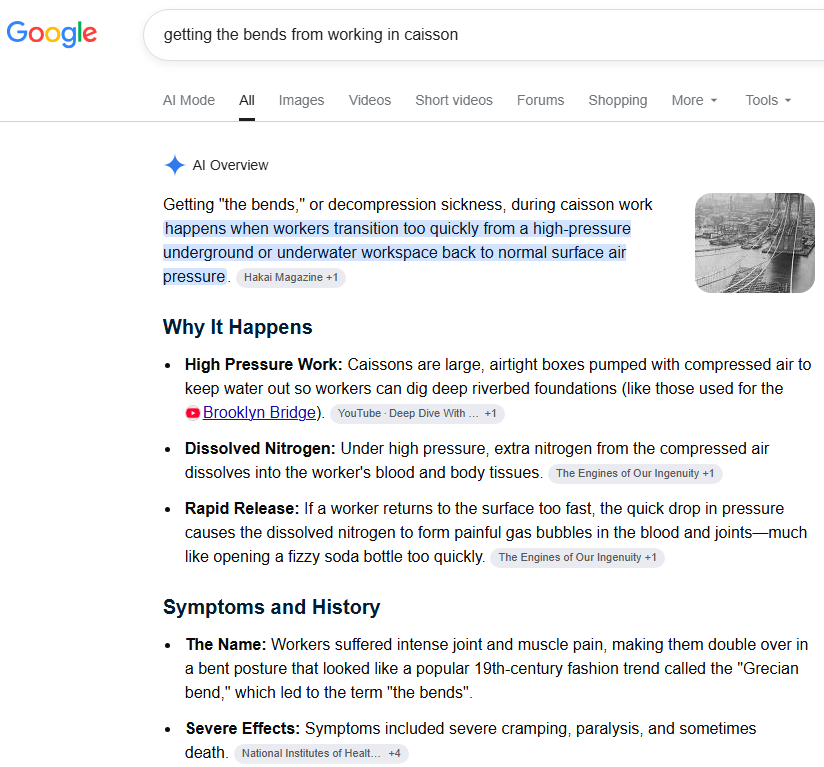This screenshot has height=767, width=824.
Task: Click the YouTube icon beside Brooklyn Bridge
Action: pos(192,413)
